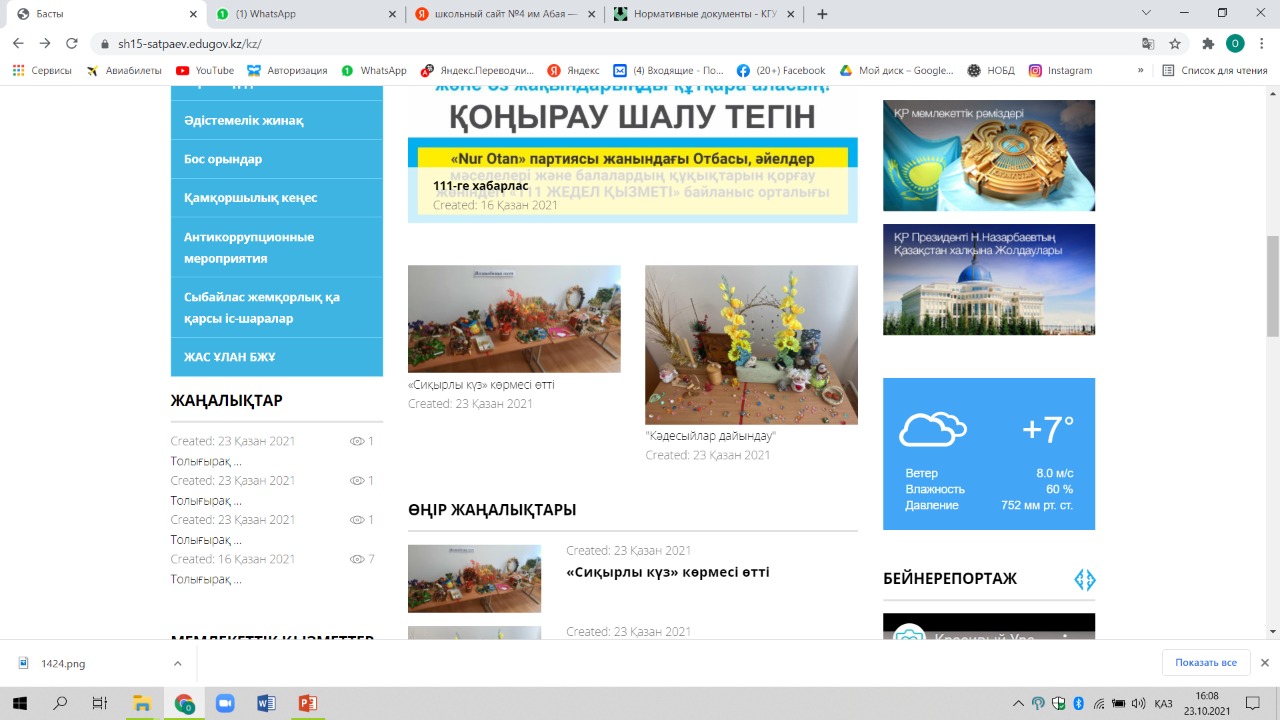Open Яндекс.Переводчик bookmark
Viewport: 1280px width, 720px height.
tap(478, 71)
